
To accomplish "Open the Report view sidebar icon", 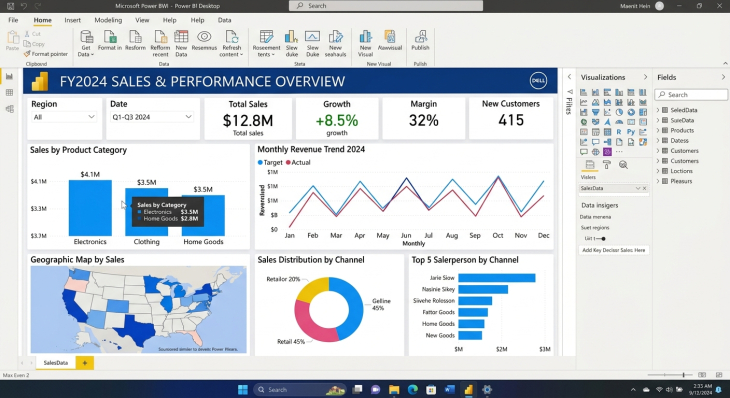I will point(9,76).
